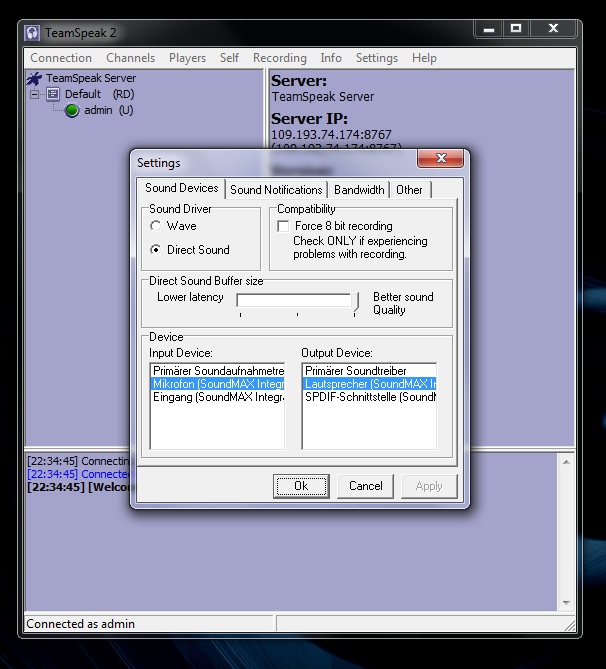The height and width of the screenshot is (669, 606).
Task: Select Eingang (SoundMAX) input device
Action: [x=218, y=397]
